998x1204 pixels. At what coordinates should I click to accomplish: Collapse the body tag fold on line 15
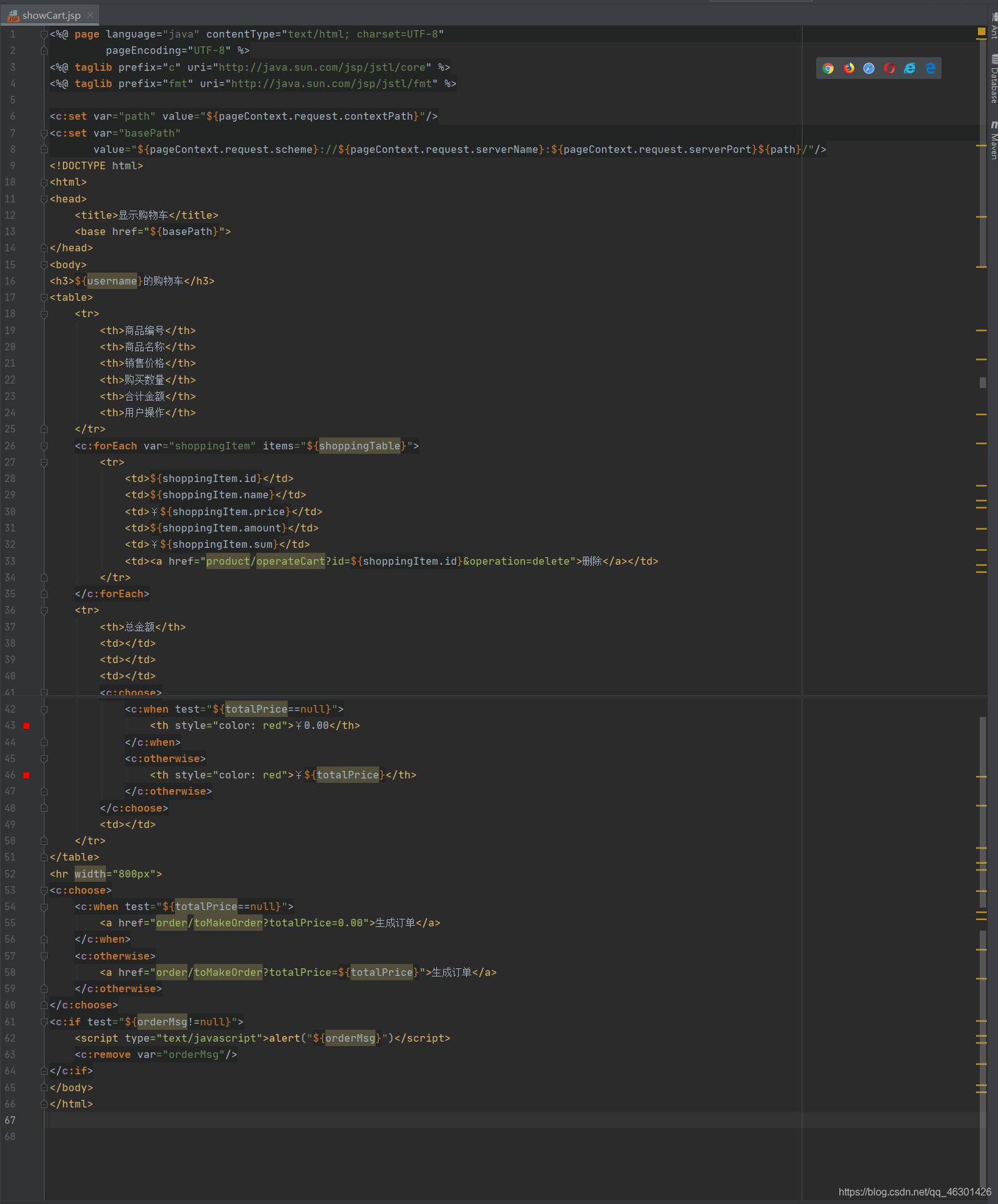point(44,264)
